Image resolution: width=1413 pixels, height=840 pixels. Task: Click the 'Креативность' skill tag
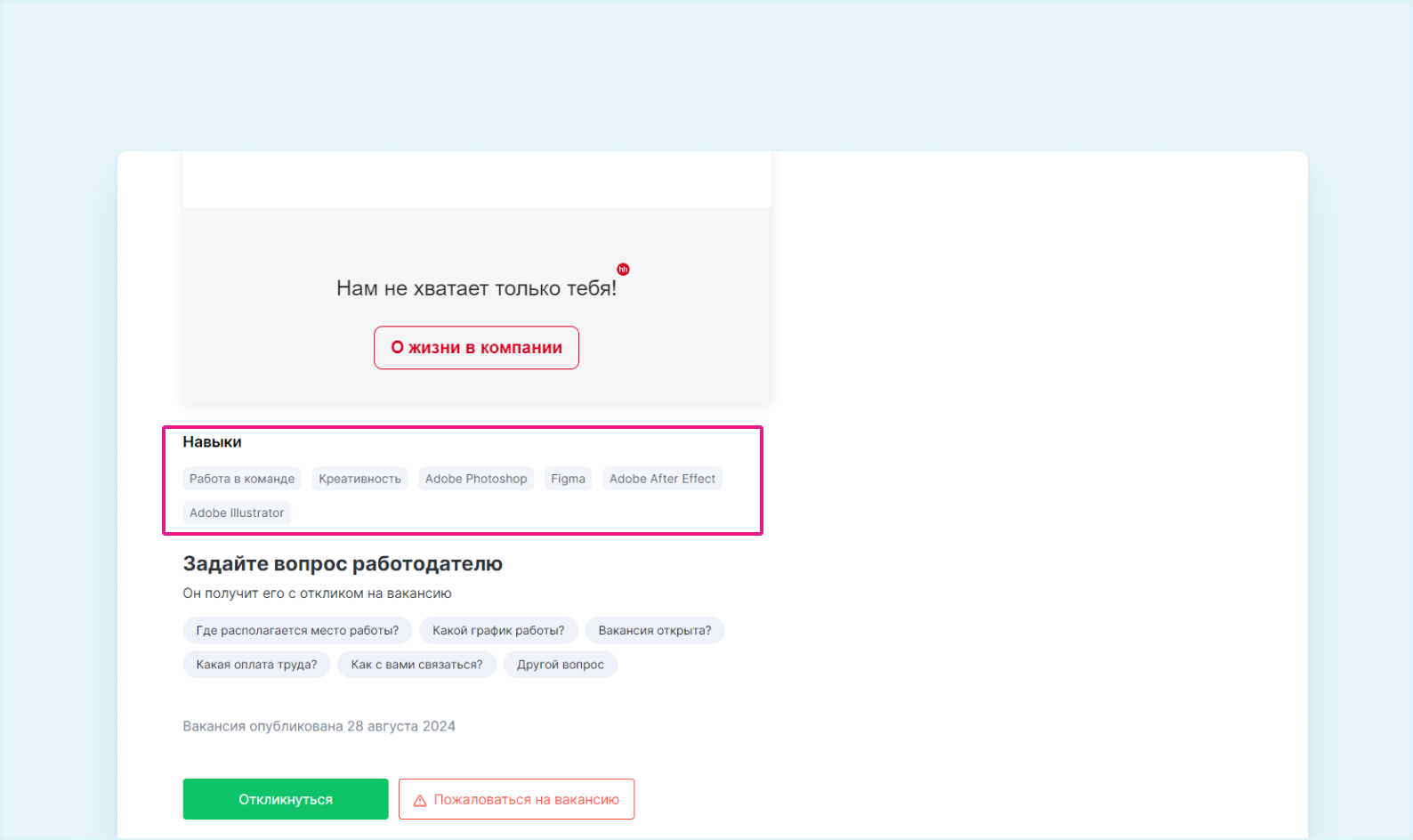click(360, 479)
